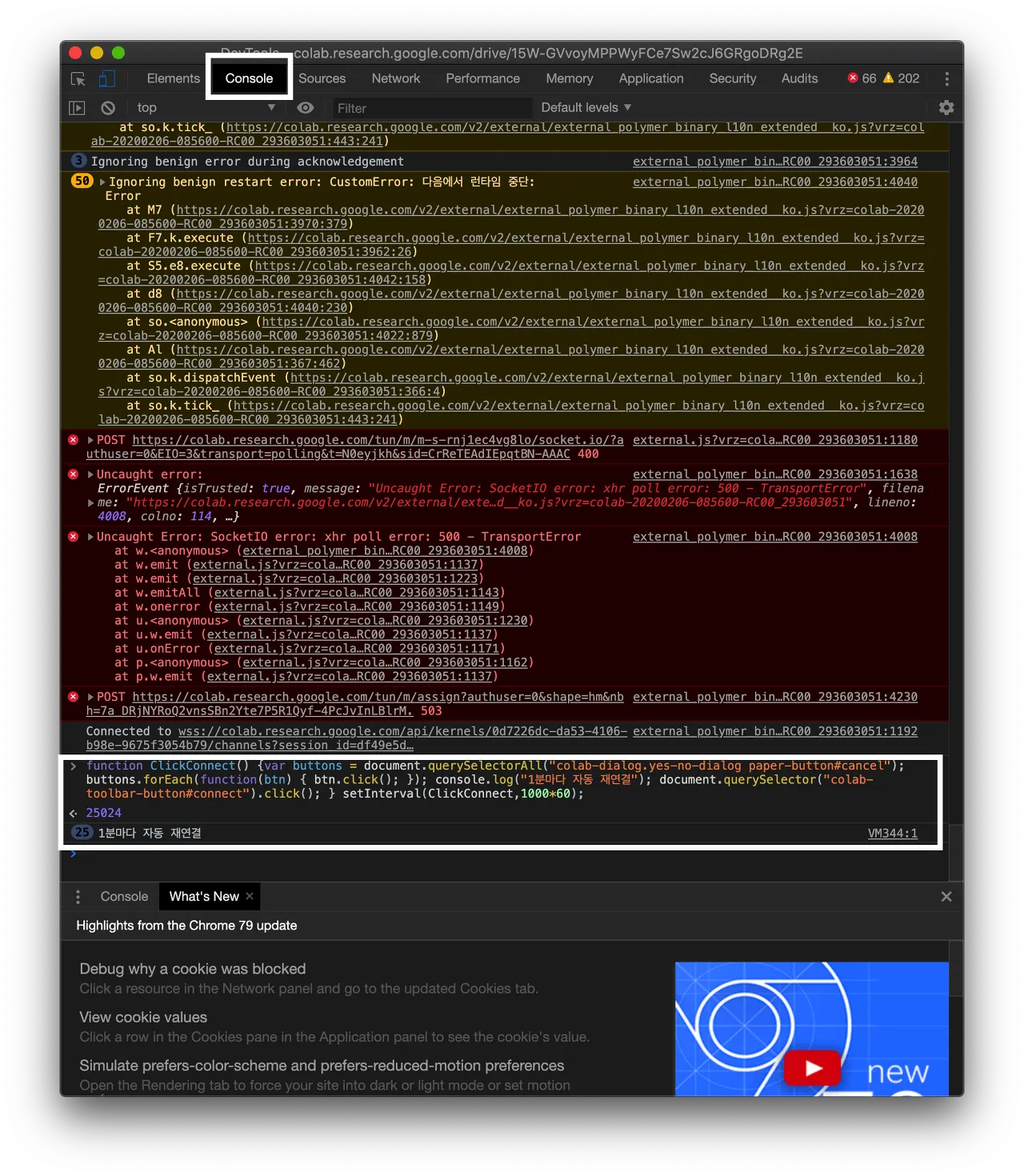Screen dimensions: 1024x1176
Task: Expand the 'Uncaught error:' entry
Action: coord(91,474)
